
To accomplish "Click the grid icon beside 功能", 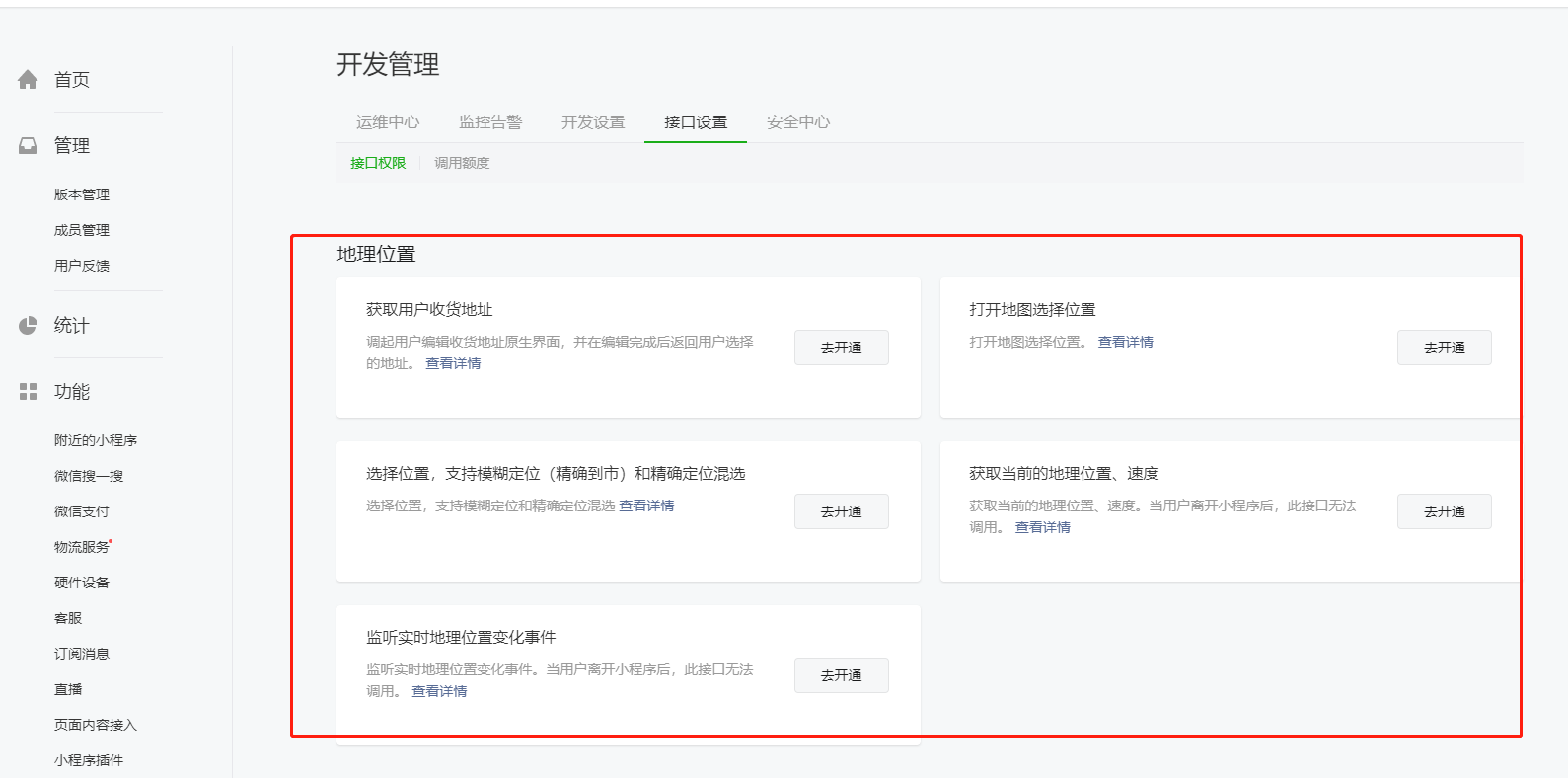I will [x=28, y=392].
